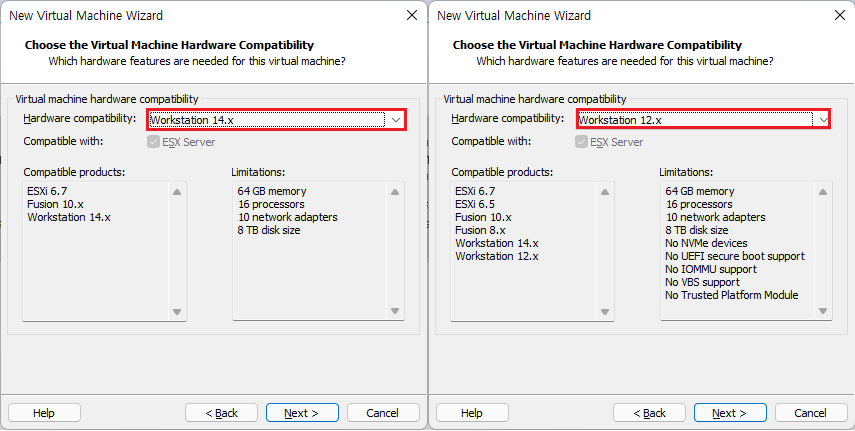Select Workstation 14.x in left wizard's product list

69,217
